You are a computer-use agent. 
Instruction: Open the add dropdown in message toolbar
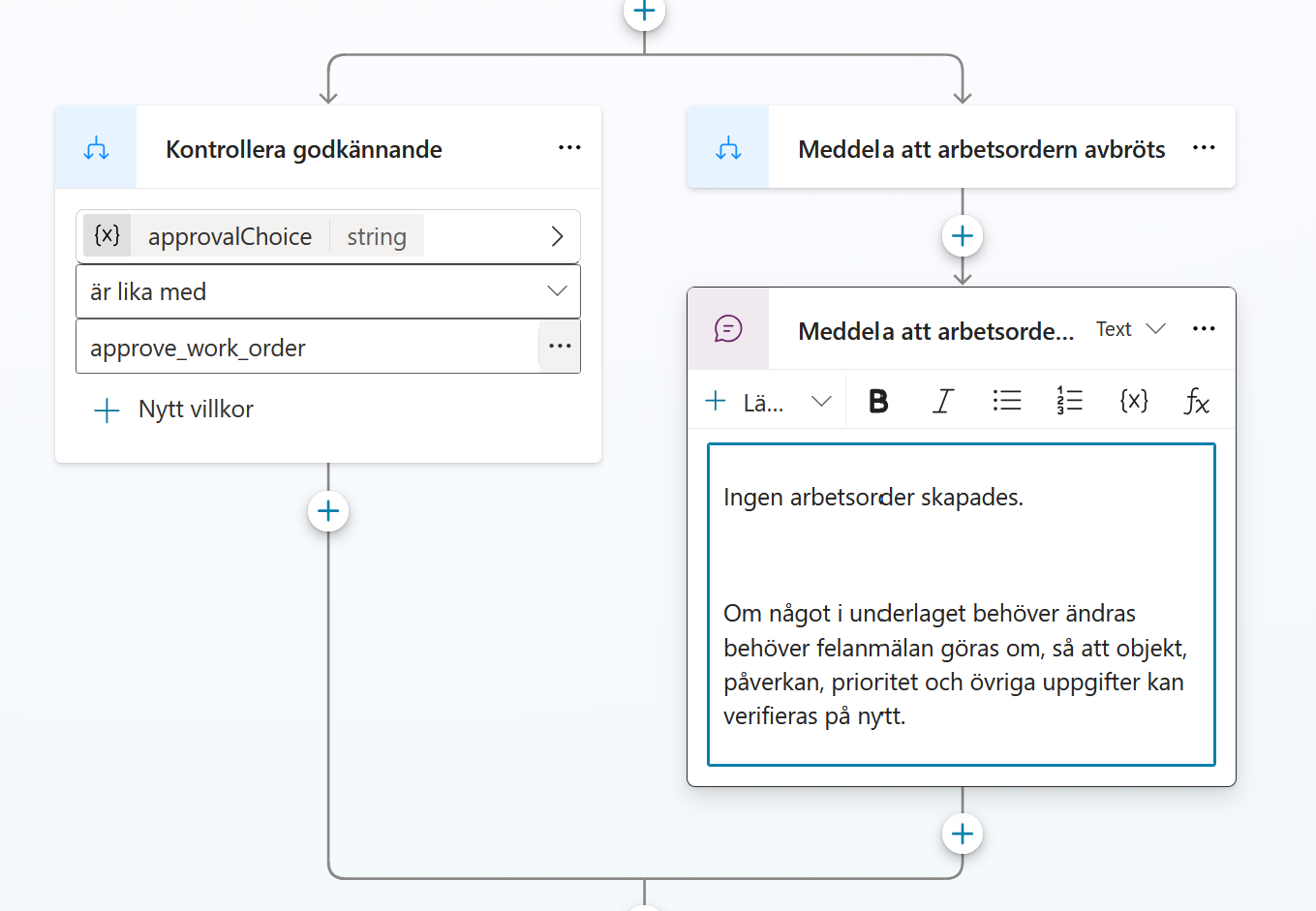pyautogui.click(x=769, y=401)
